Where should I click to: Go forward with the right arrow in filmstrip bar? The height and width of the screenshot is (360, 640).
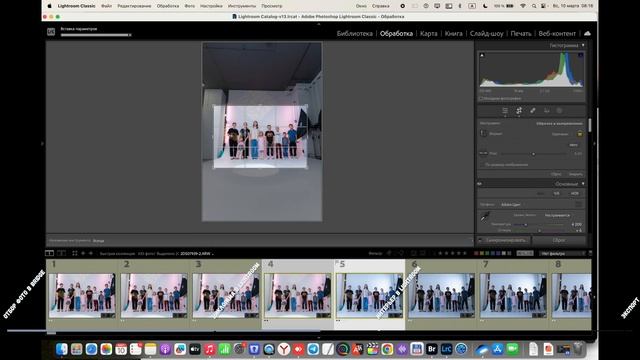point(91,253)
